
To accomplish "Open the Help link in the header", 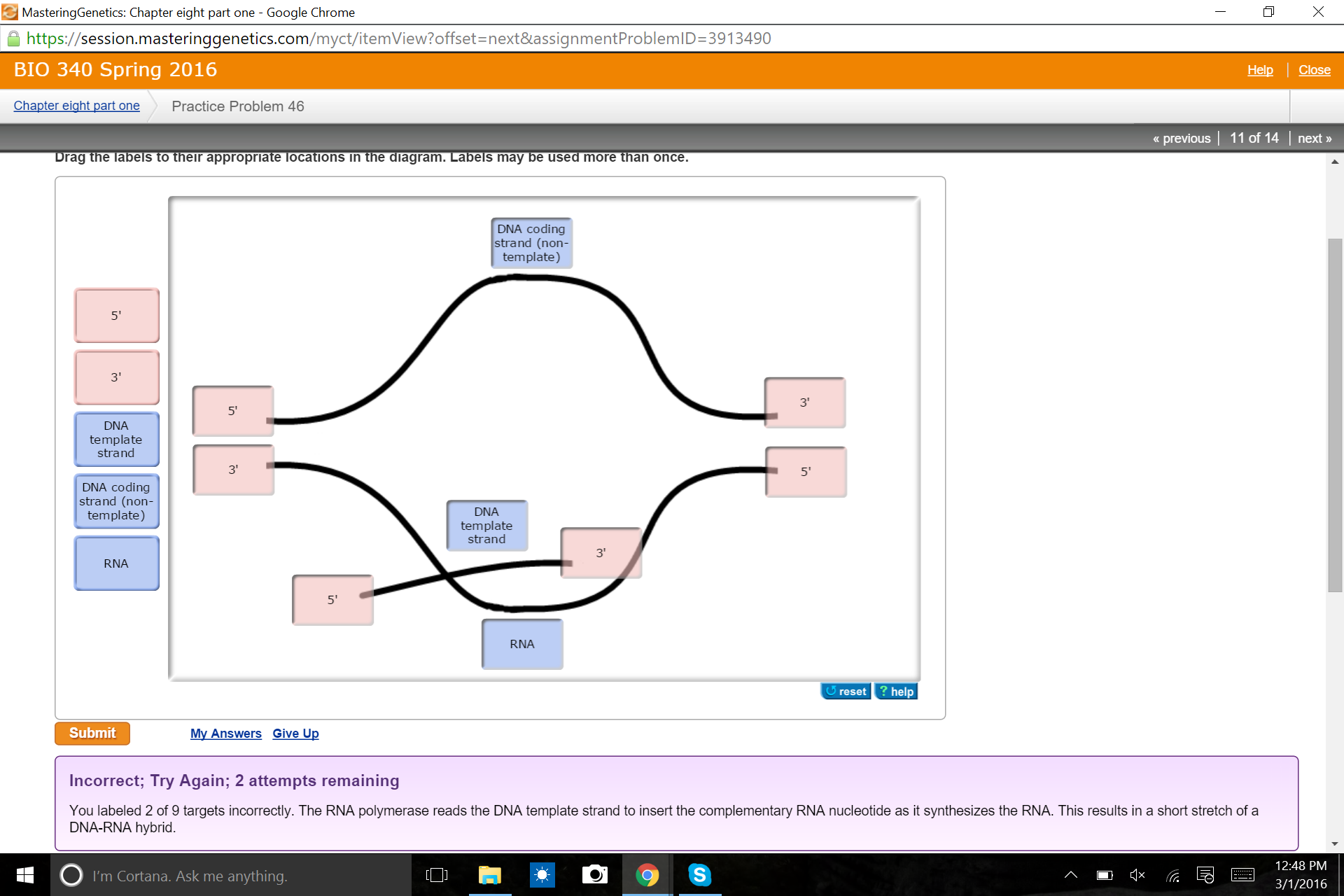I will coord(1260,70).
